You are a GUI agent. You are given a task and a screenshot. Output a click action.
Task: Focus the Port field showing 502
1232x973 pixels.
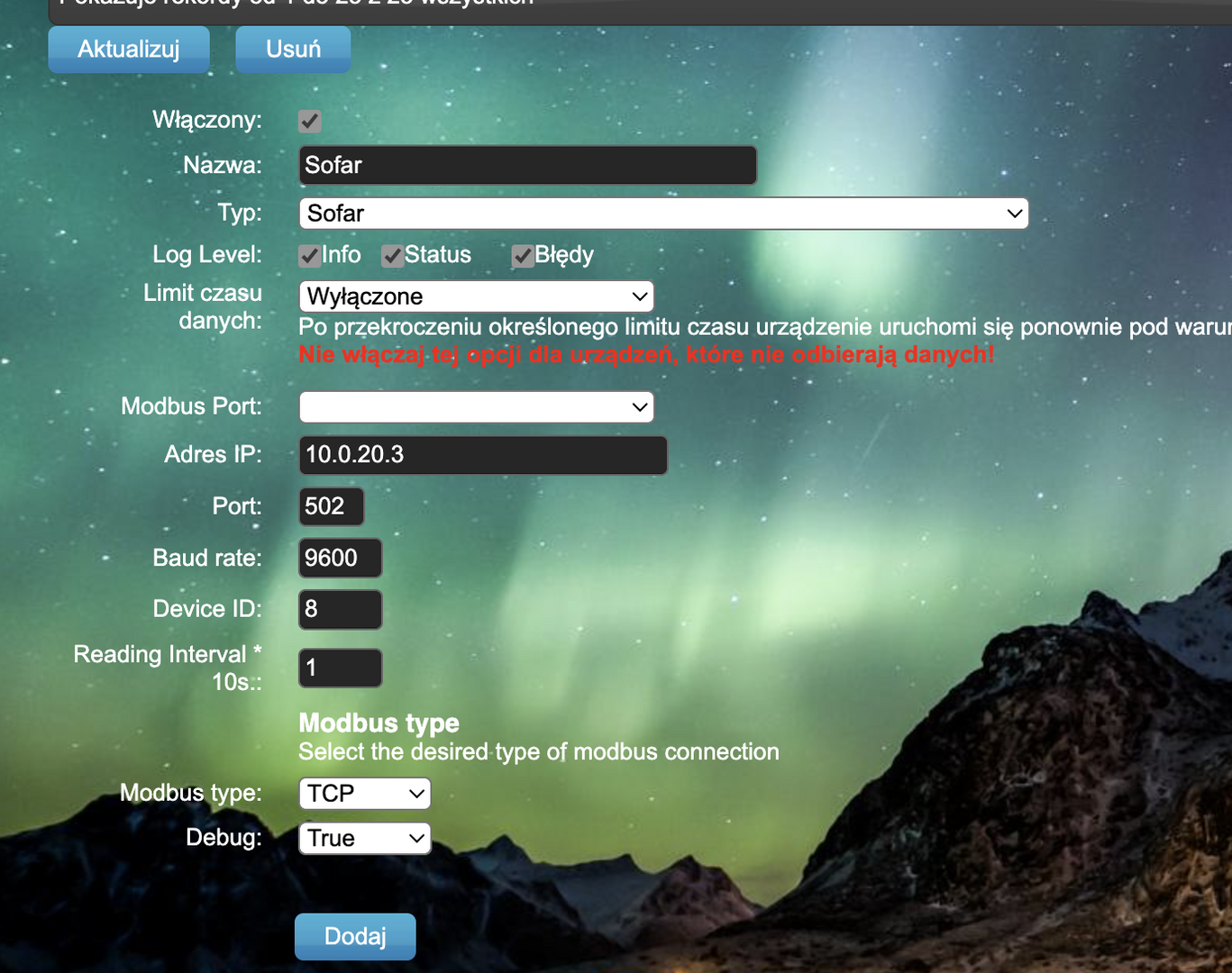click(x=332, y=506)
